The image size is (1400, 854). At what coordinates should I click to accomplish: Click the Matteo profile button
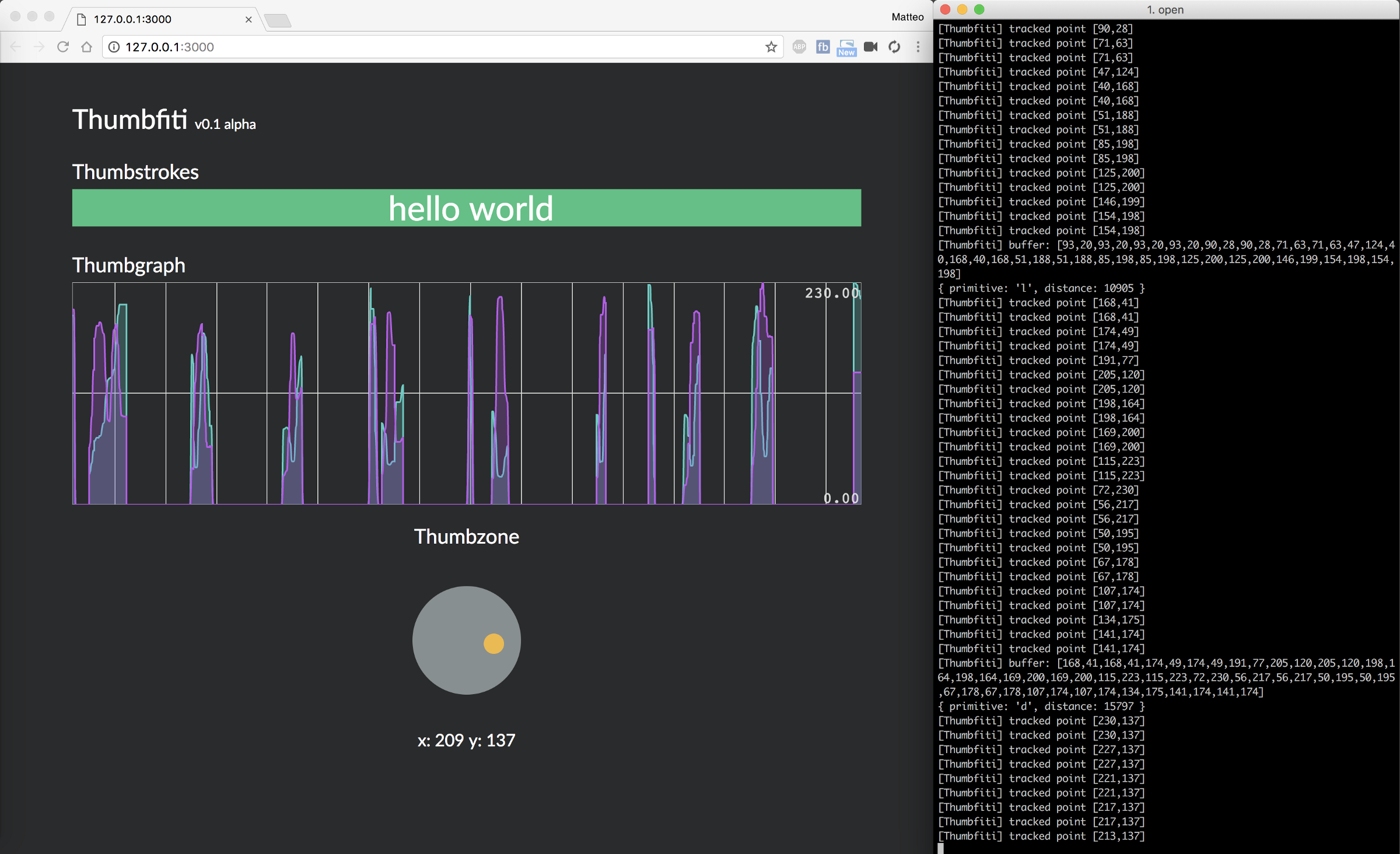(907, 17)
